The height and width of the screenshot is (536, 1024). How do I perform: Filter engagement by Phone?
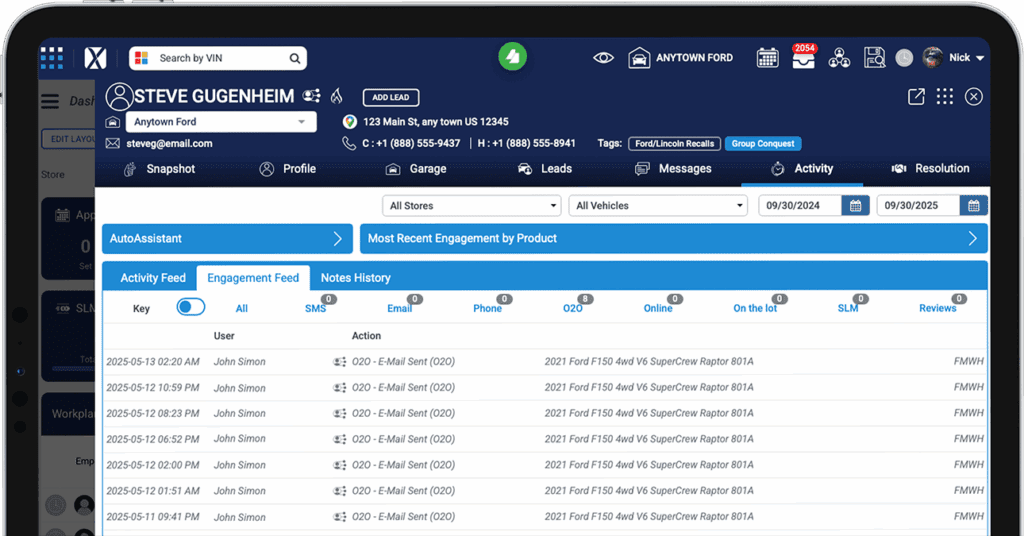tap(487, 308)
